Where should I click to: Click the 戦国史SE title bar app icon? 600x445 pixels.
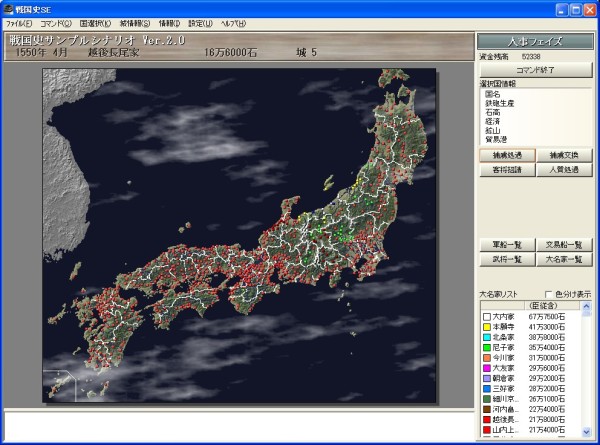pyautogui.click(x=8, y=9)
